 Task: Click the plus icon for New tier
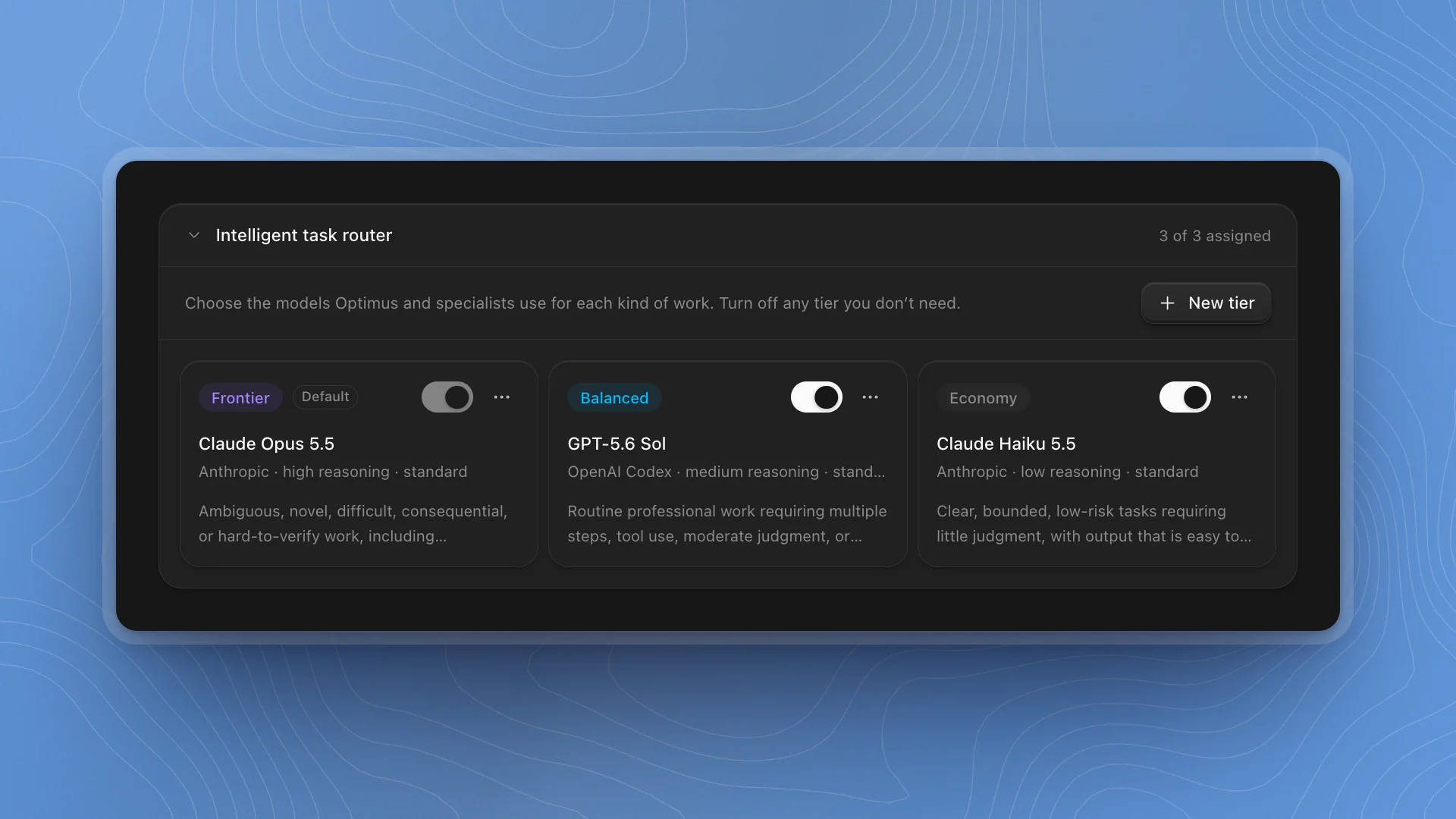tap(1167, 303)
